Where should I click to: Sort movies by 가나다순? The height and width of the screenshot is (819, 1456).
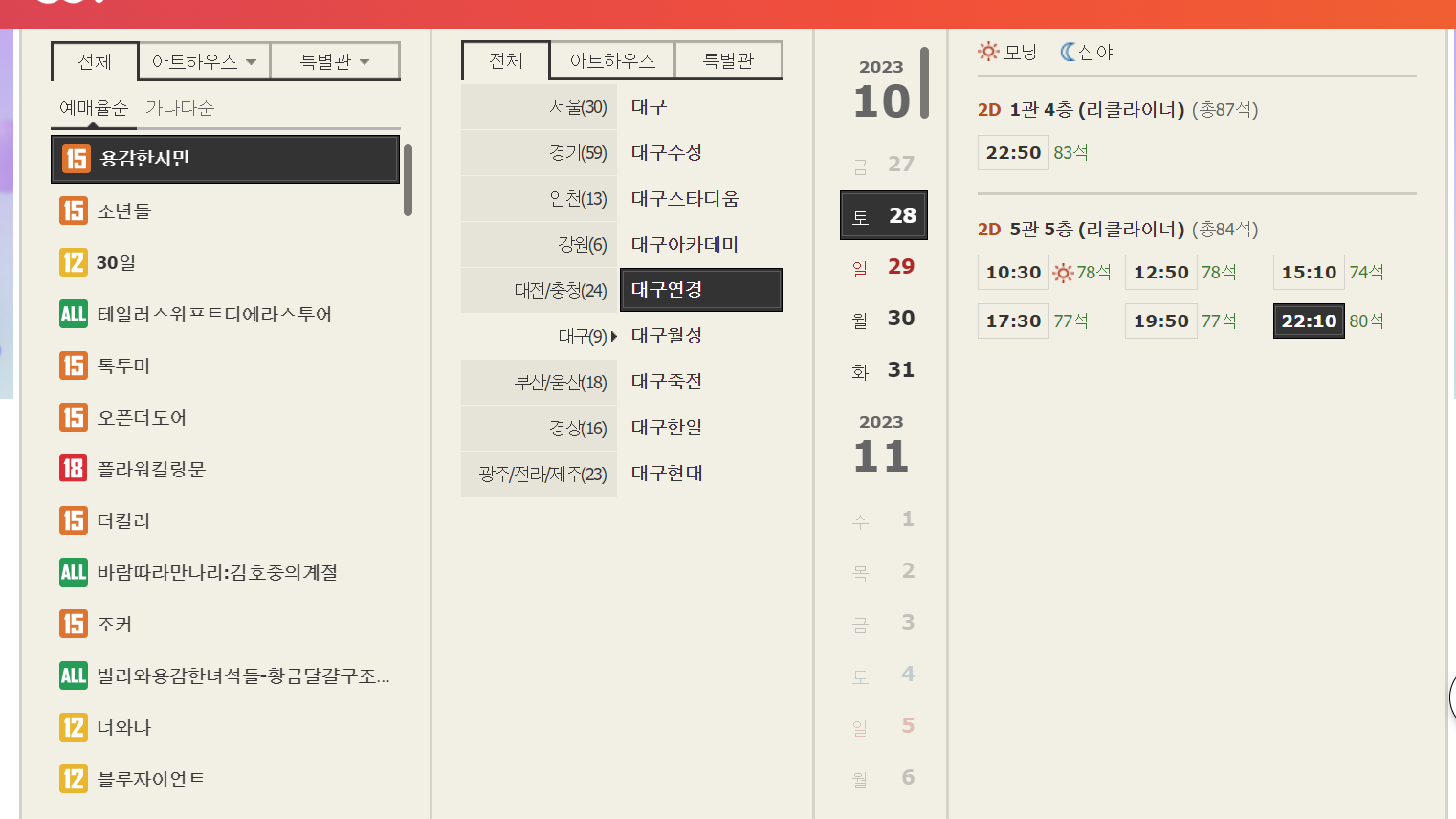click(180, 108)
